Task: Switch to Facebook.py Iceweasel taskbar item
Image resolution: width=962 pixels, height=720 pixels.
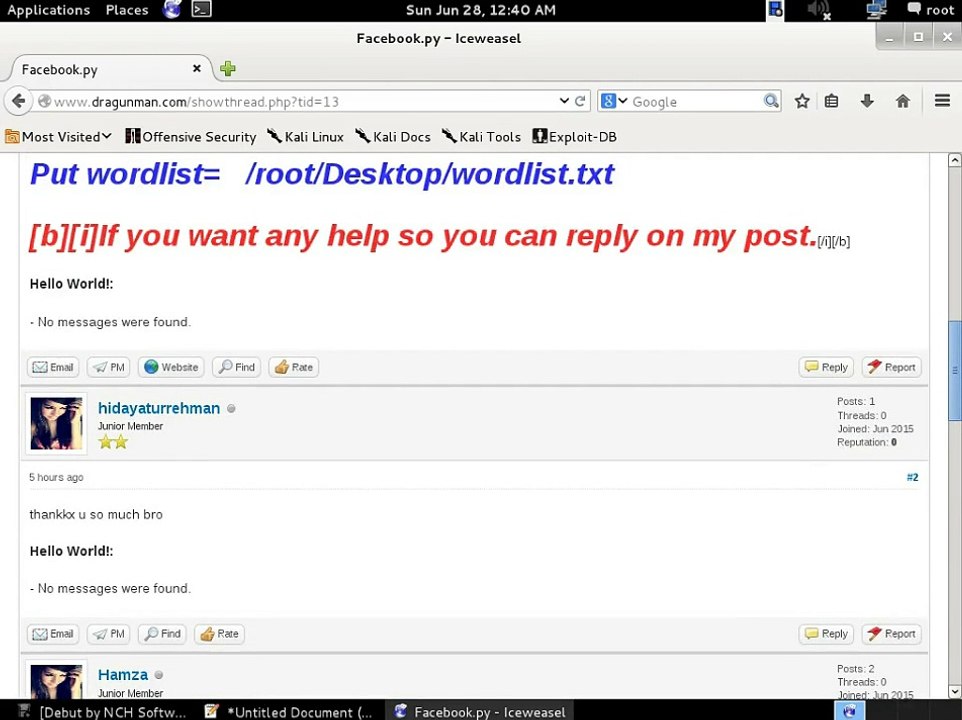Action: click(482, 711)
